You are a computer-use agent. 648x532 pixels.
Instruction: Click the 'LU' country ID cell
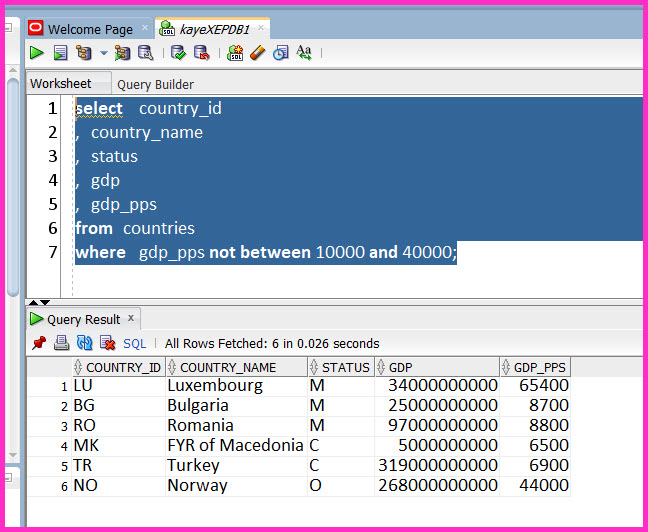point(119,386)
